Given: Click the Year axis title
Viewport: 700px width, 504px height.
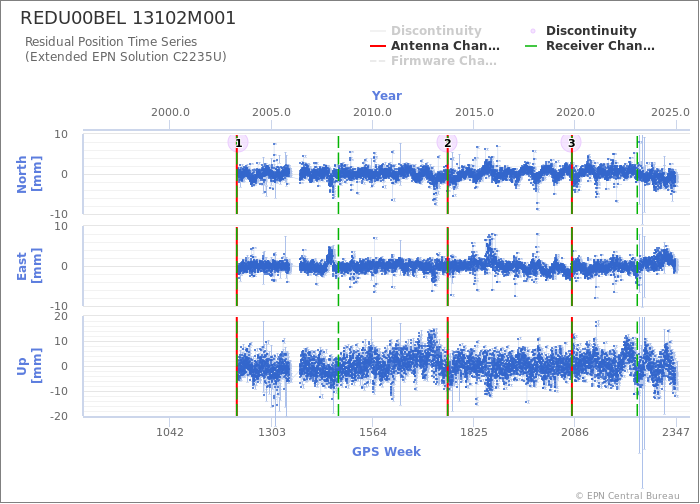Looking at the screenshot, I should point(387,96).
